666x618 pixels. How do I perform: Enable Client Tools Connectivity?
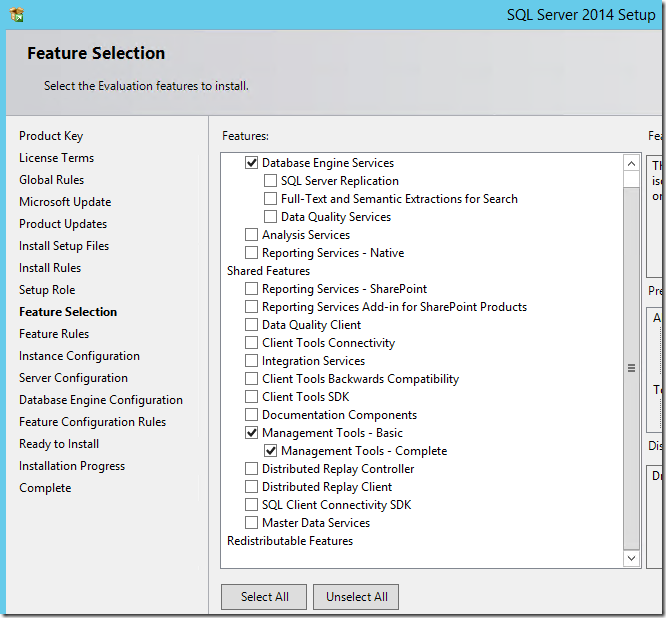pos(251,343)
